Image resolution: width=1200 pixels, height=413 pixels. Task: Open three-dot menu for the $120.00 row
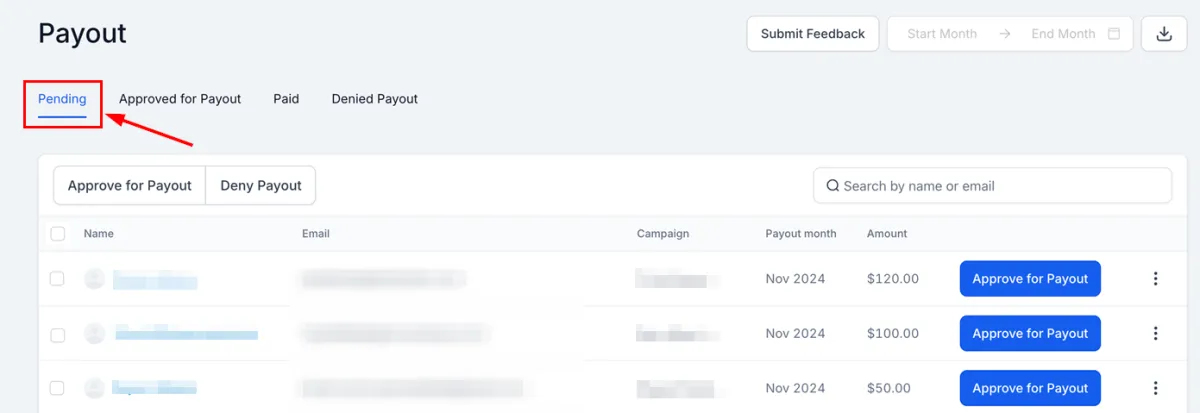(1155, 279)
